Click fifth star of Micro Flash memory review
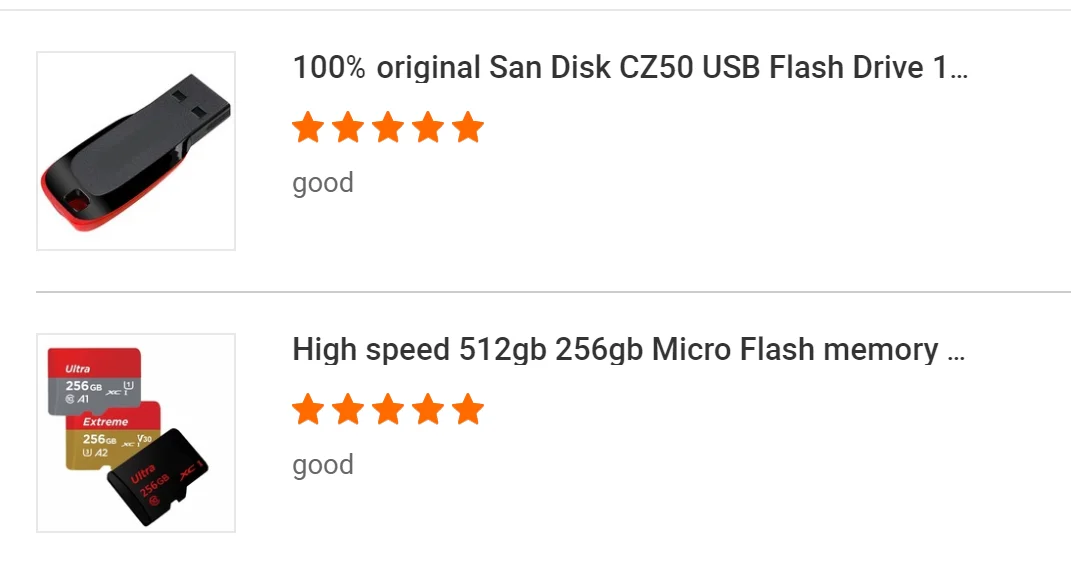 pyautogui.click(x=467, y=410)
